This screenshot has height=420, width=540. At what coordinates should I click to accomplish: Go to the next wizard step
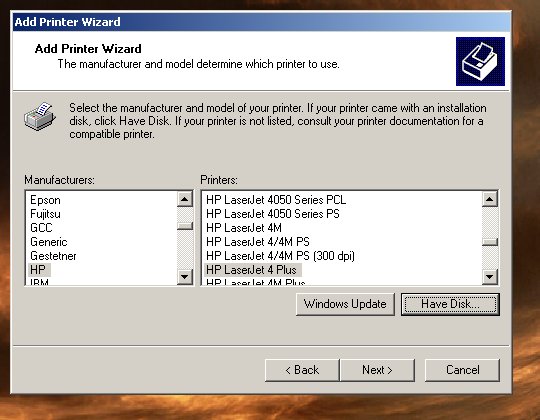(377, 370)
